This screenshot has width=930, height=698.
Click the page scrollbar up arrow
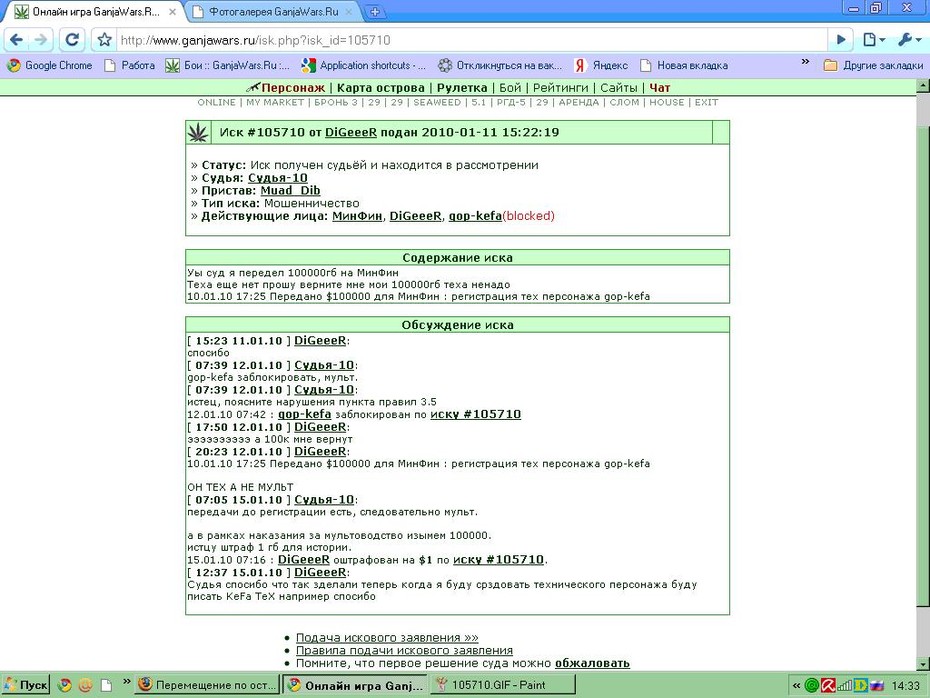(x=923, y=85)
